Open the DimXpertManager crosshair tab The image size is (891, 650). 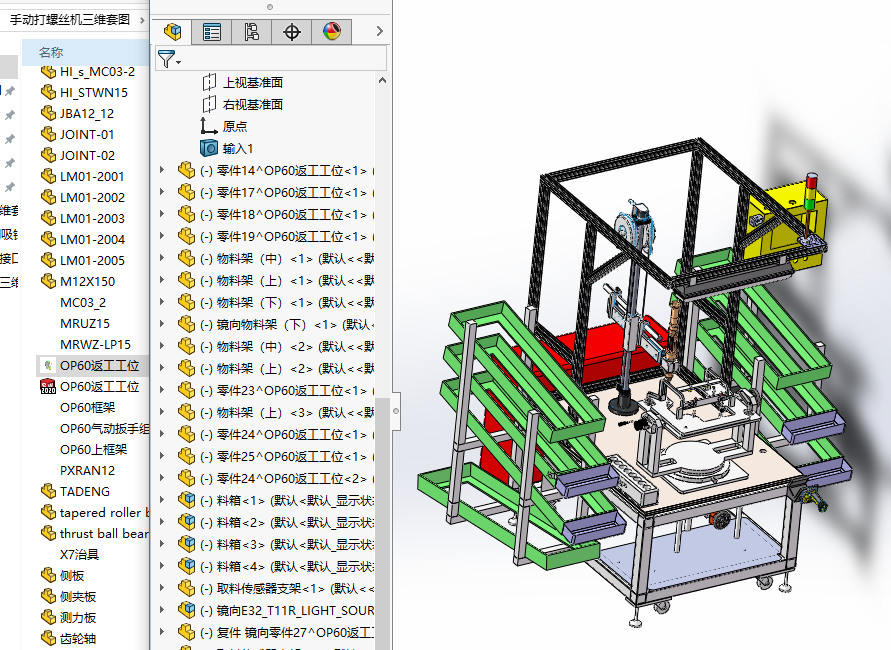(292, 31)
